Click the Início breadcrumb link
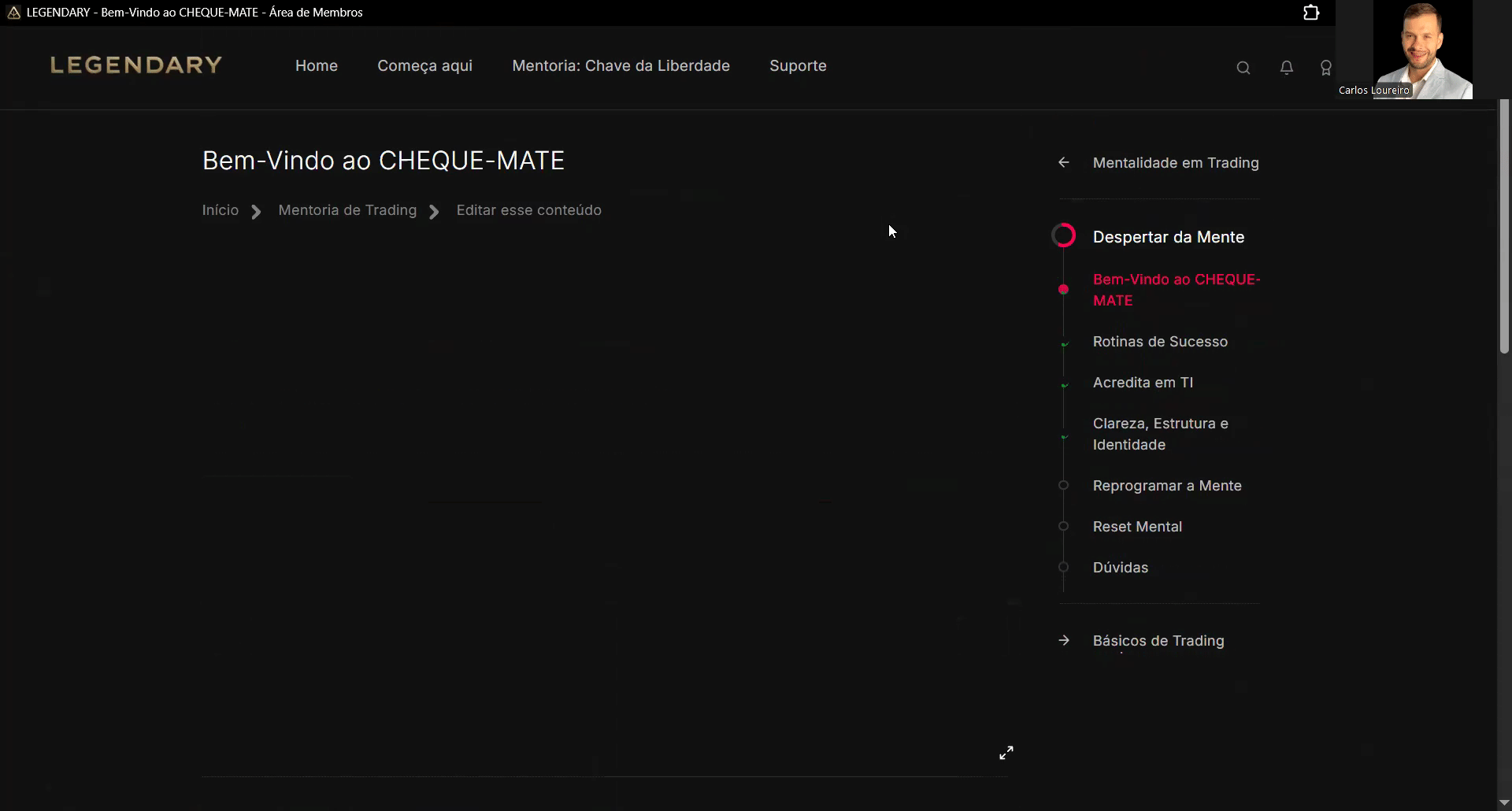This screenshot has width=1512, height=811. coord(220,210)
